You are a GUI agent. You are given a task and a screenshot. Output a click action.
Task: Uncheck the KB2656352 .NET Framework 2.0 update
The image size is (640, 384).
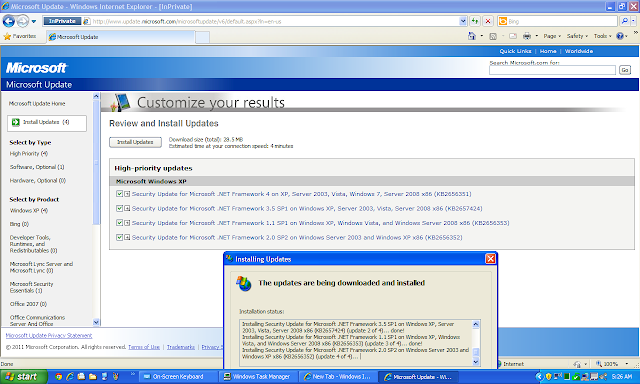119,237
